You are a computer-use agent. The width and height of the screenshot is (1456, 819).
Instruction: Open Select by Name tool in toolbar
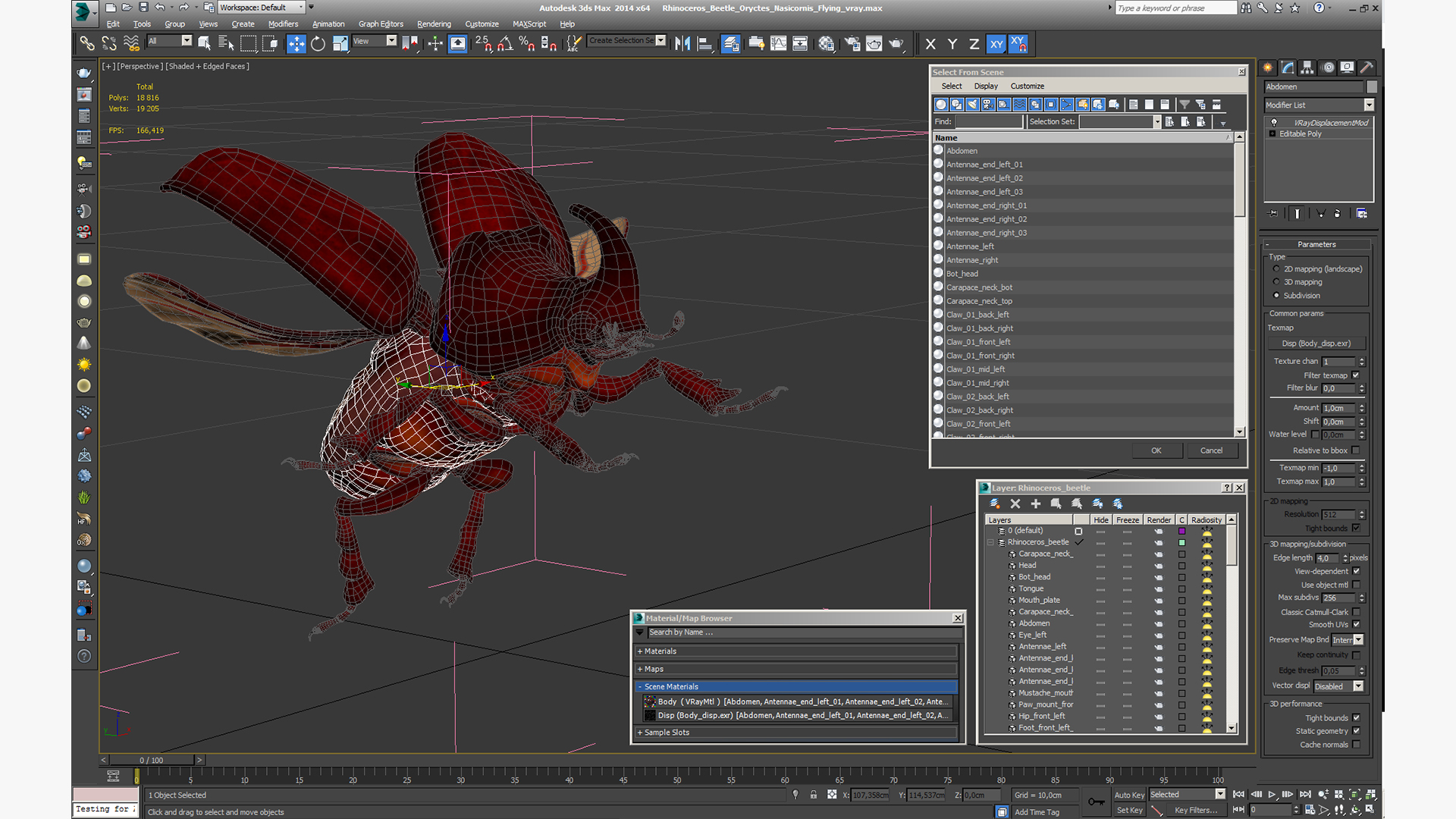click(226, 44)
